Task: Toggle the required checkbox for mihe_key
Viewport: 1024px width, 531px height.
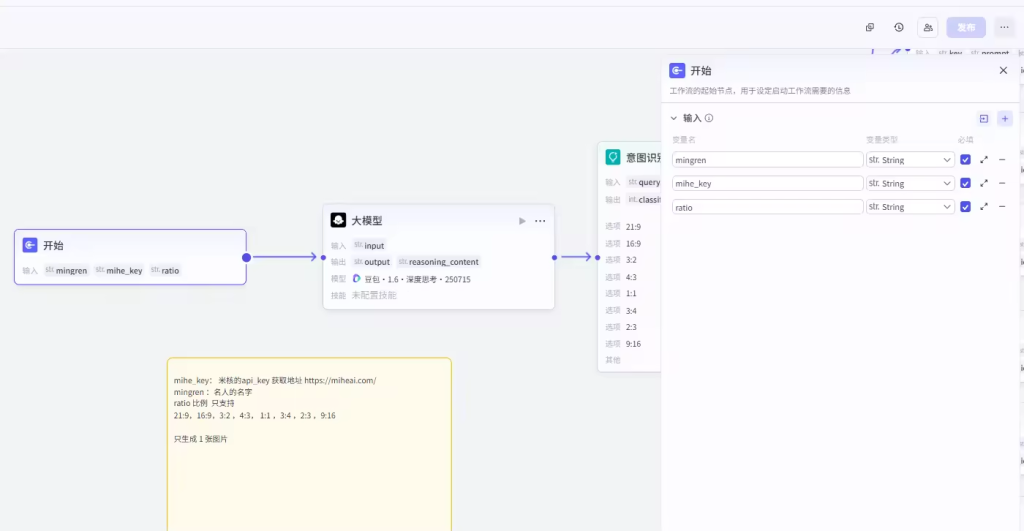Action: coord(965,183)
